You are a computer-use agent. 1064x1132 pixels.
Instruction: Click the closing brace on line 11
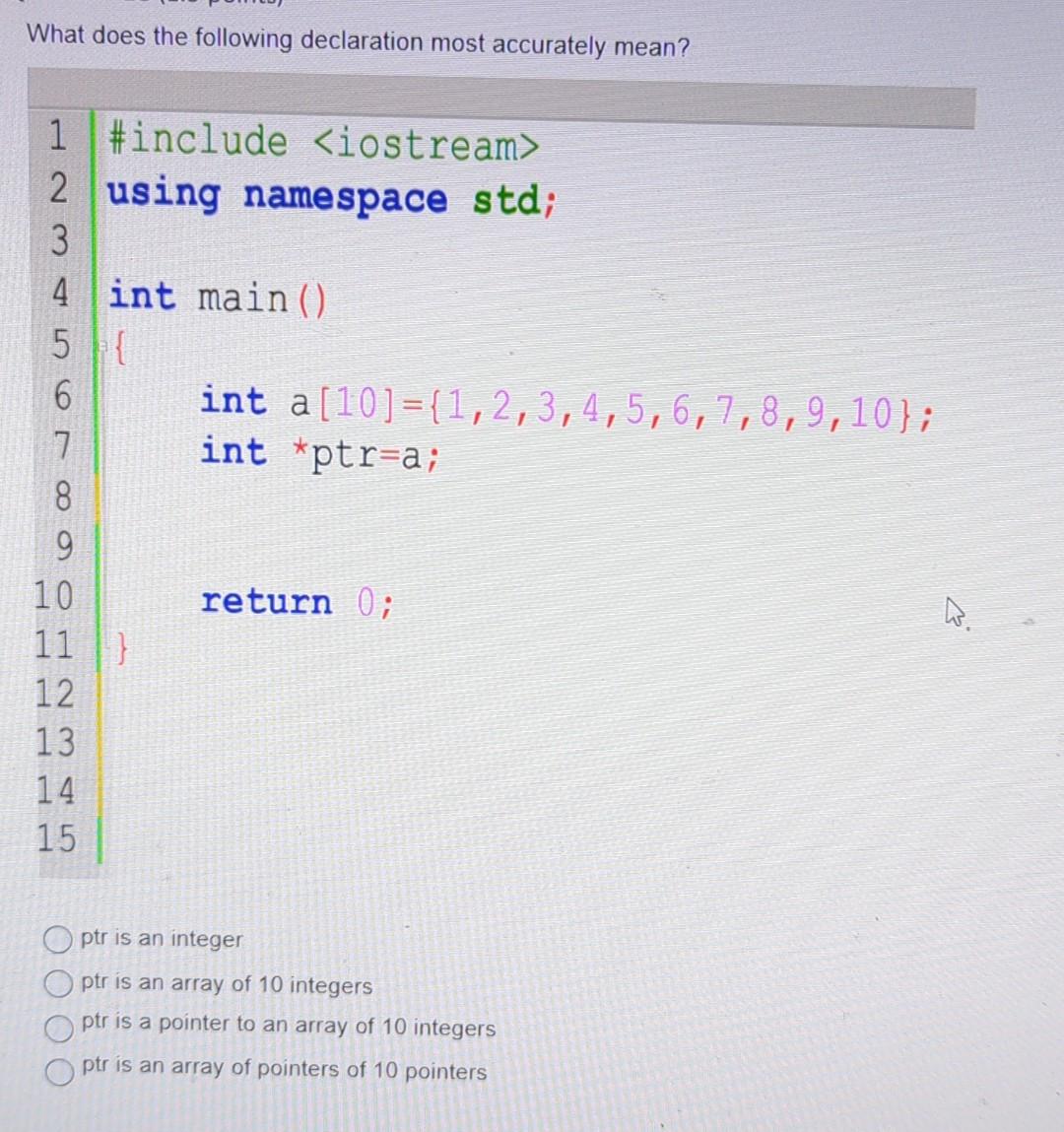tap(121, 649)
